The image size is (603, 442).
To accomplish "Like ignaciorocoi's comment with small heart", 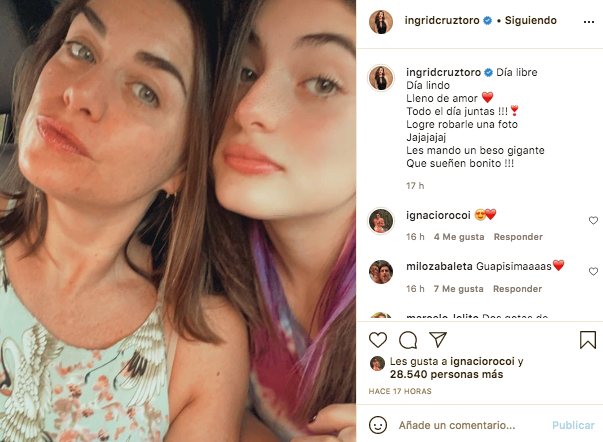I will (x=593, y=220).
